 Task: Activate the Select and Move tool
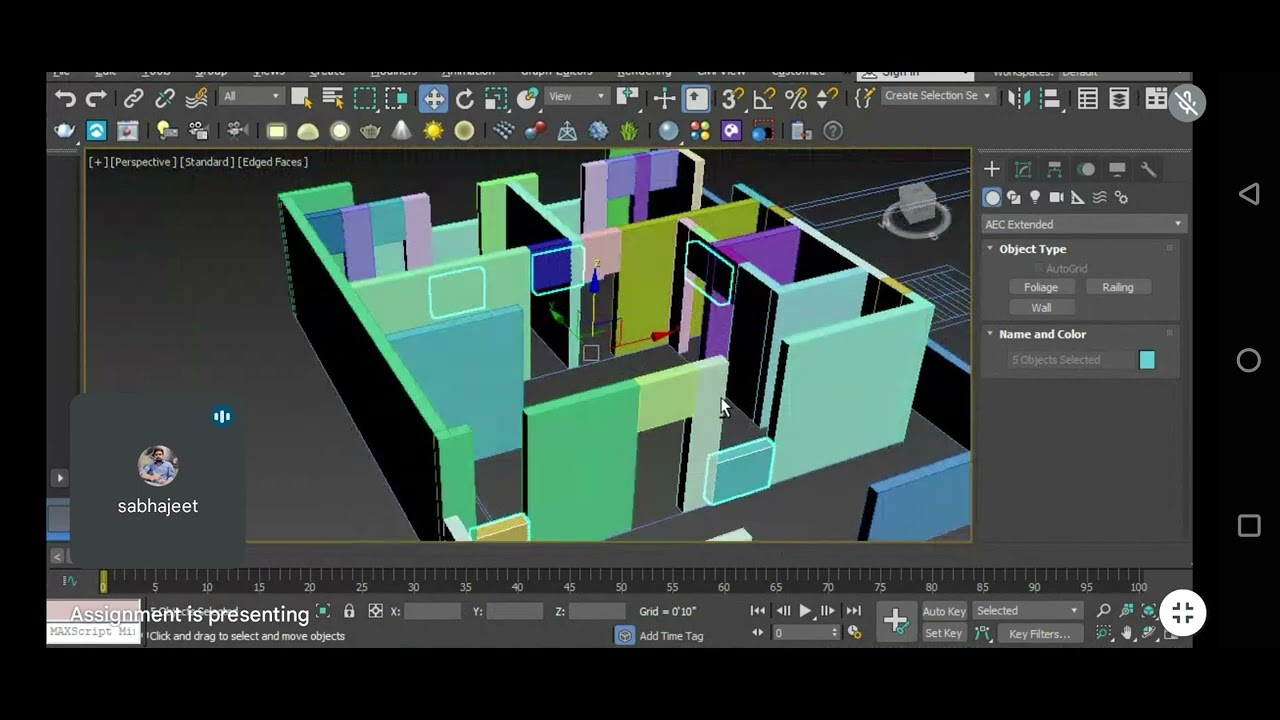pos(433,98)
